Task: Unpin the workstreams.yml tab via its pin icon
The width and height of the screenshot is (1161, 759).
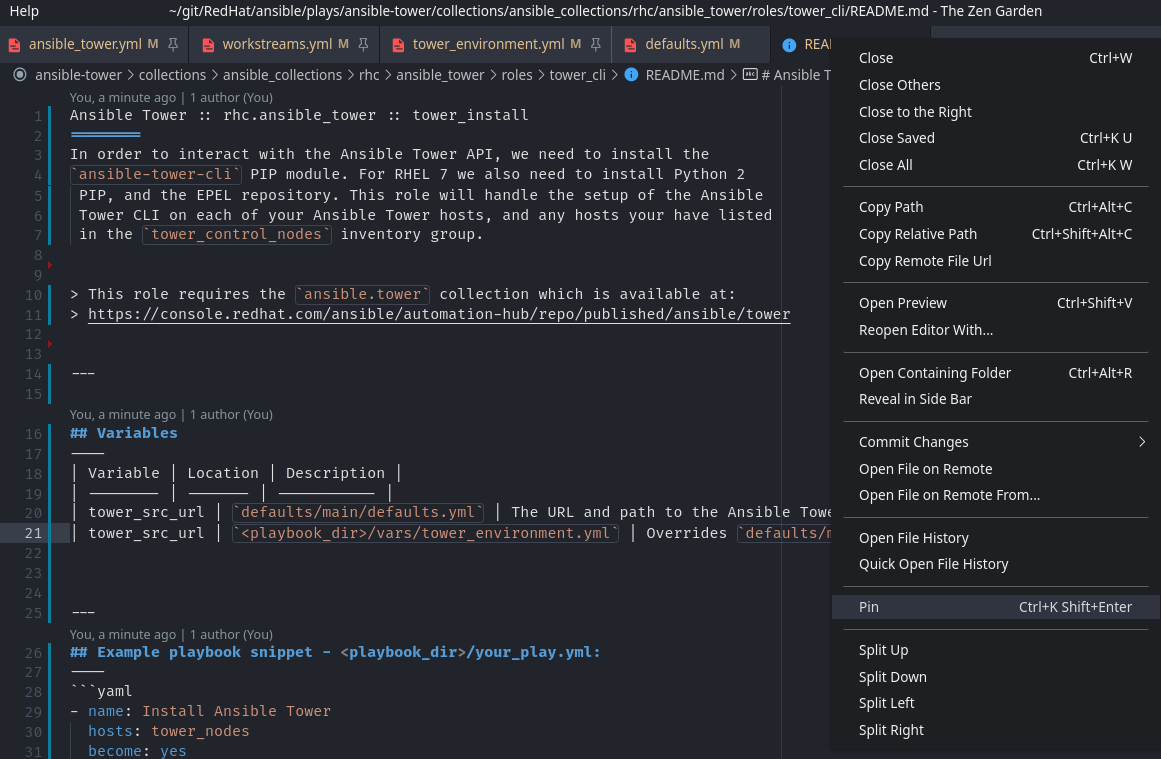Action: [x=363, y=44]
